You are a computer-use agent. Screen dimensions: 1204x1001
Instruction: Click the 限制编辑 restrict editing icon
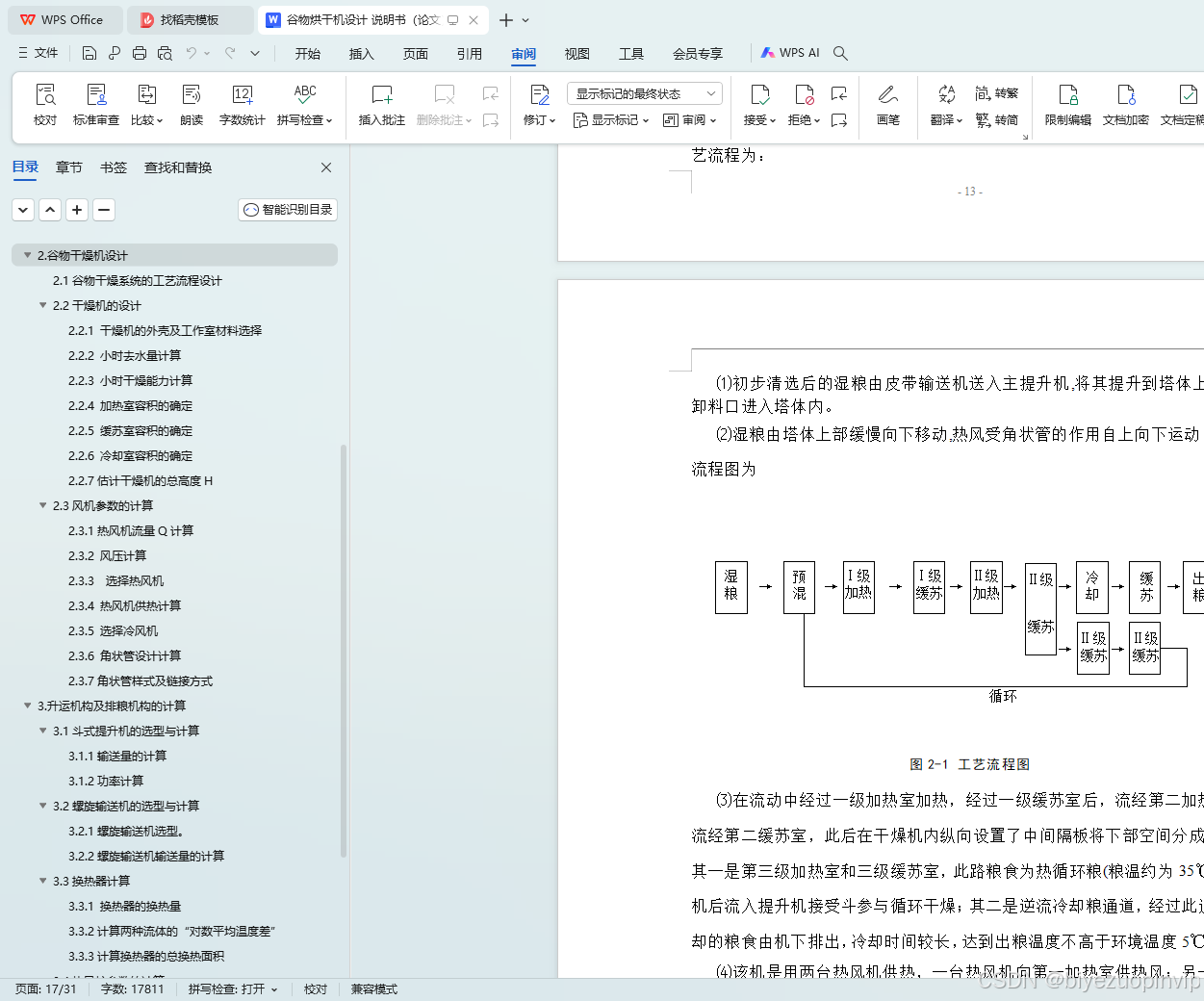[1068, 104]
